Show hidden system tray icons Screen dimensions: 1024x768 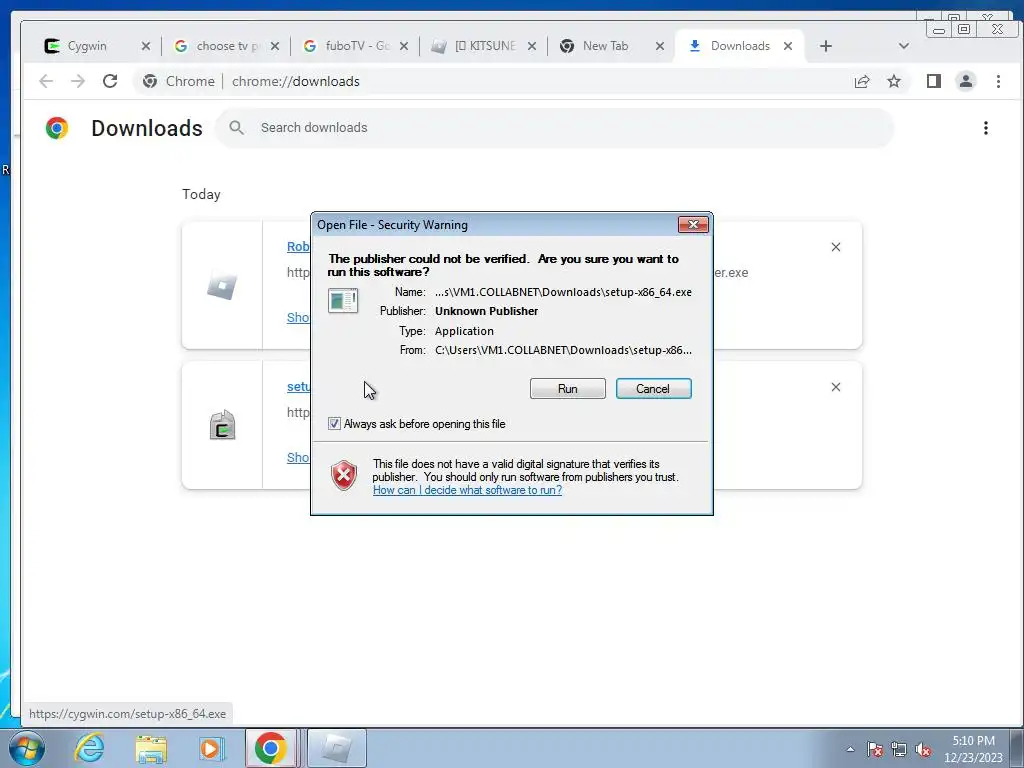coord(850,749)
